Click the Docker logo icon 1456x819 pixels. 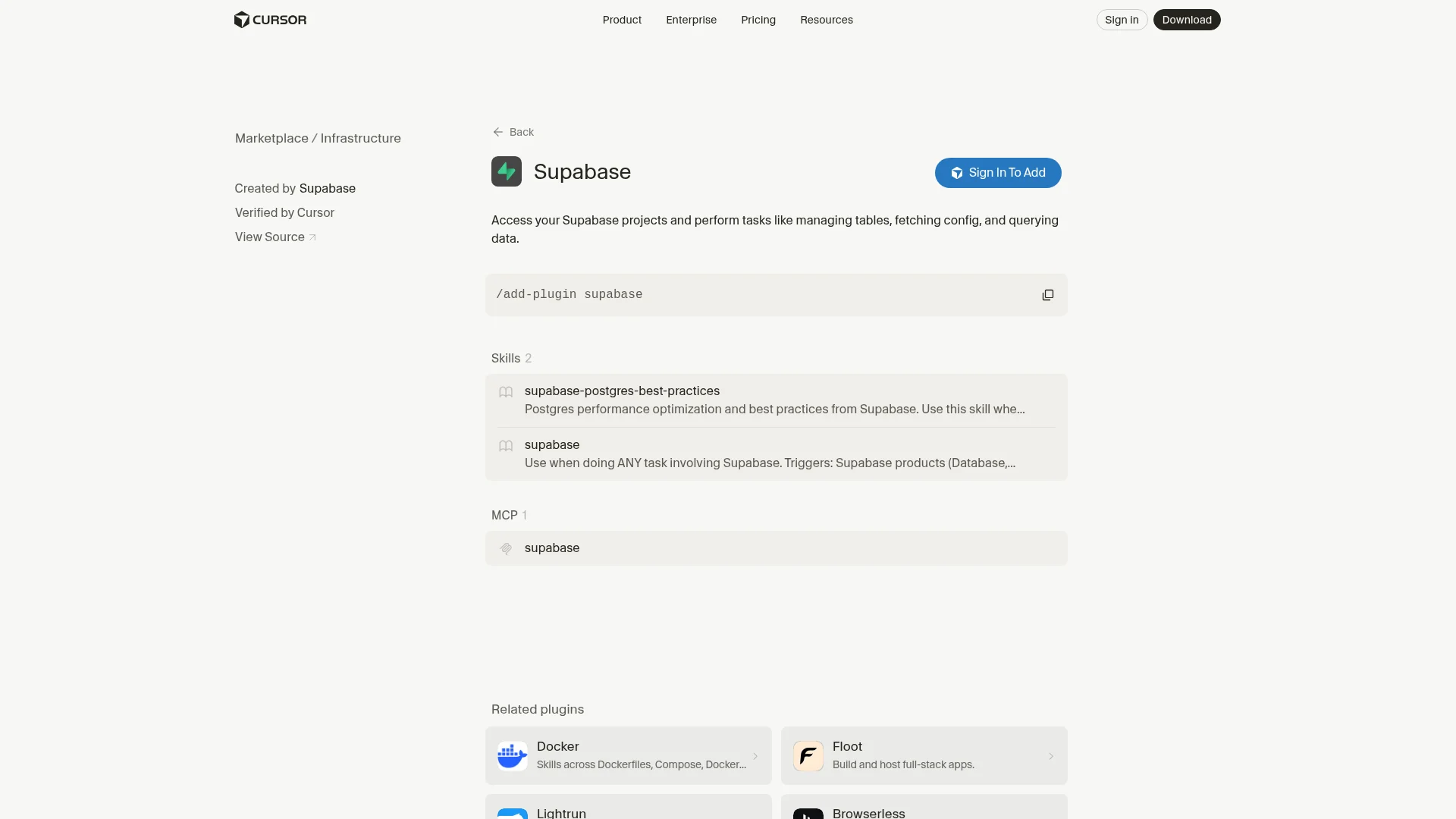point(513,756)
